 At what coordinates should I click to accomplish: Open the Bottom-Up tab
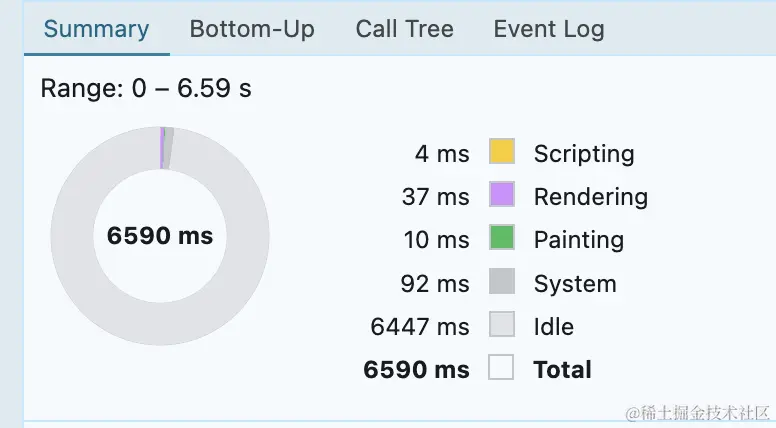click(252, 29)
